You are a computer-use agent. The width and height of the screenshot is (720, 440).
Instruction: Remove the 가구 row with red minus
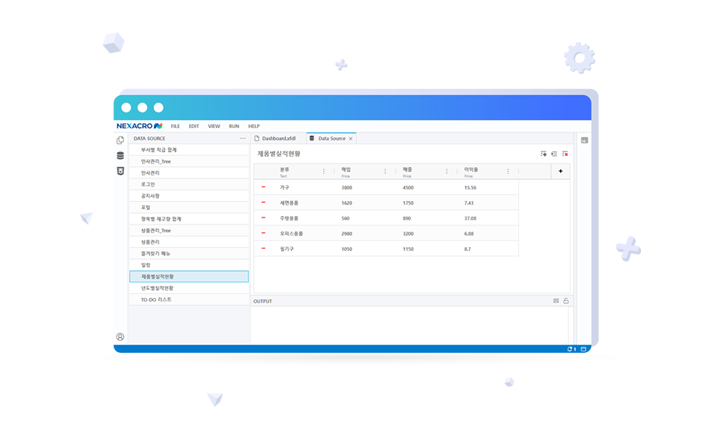264,187
